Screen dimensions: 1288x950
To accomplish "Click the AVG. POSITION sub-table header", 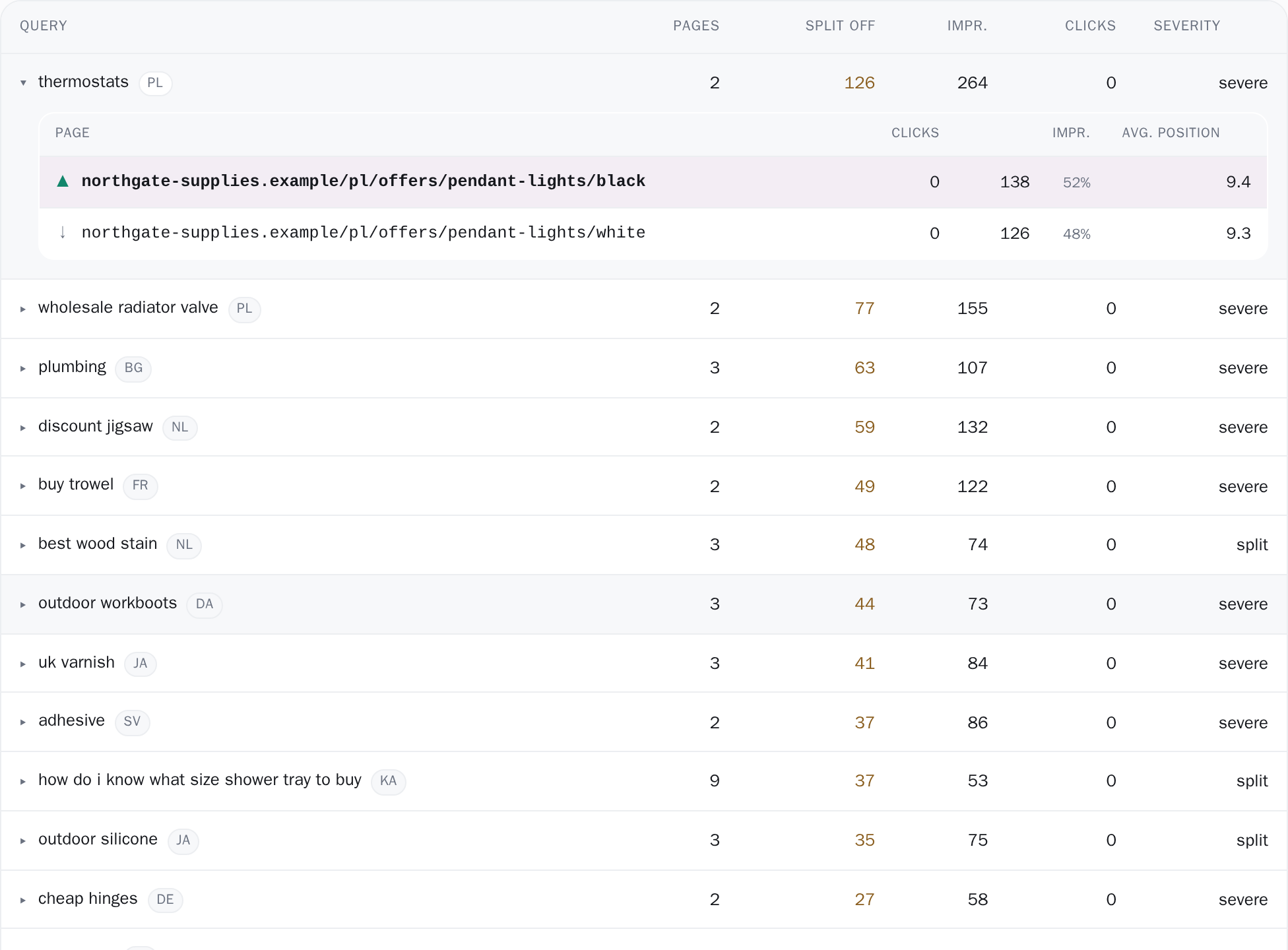I will tap(1171, 133).
